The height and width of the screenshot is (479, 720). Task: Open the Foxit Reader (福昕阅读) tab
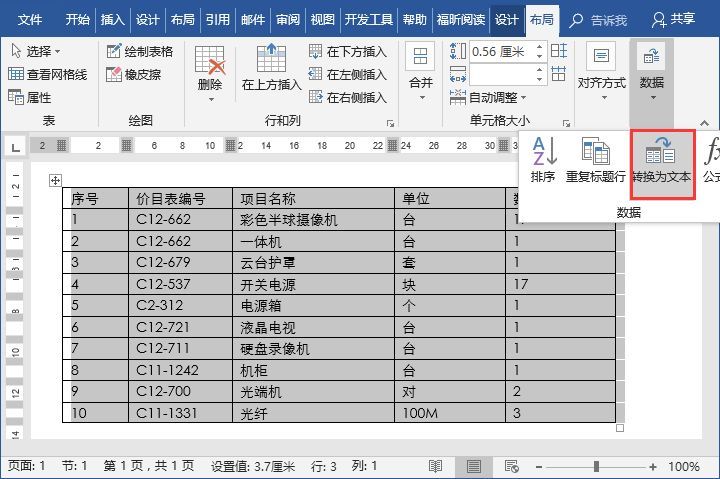(461, 20)
